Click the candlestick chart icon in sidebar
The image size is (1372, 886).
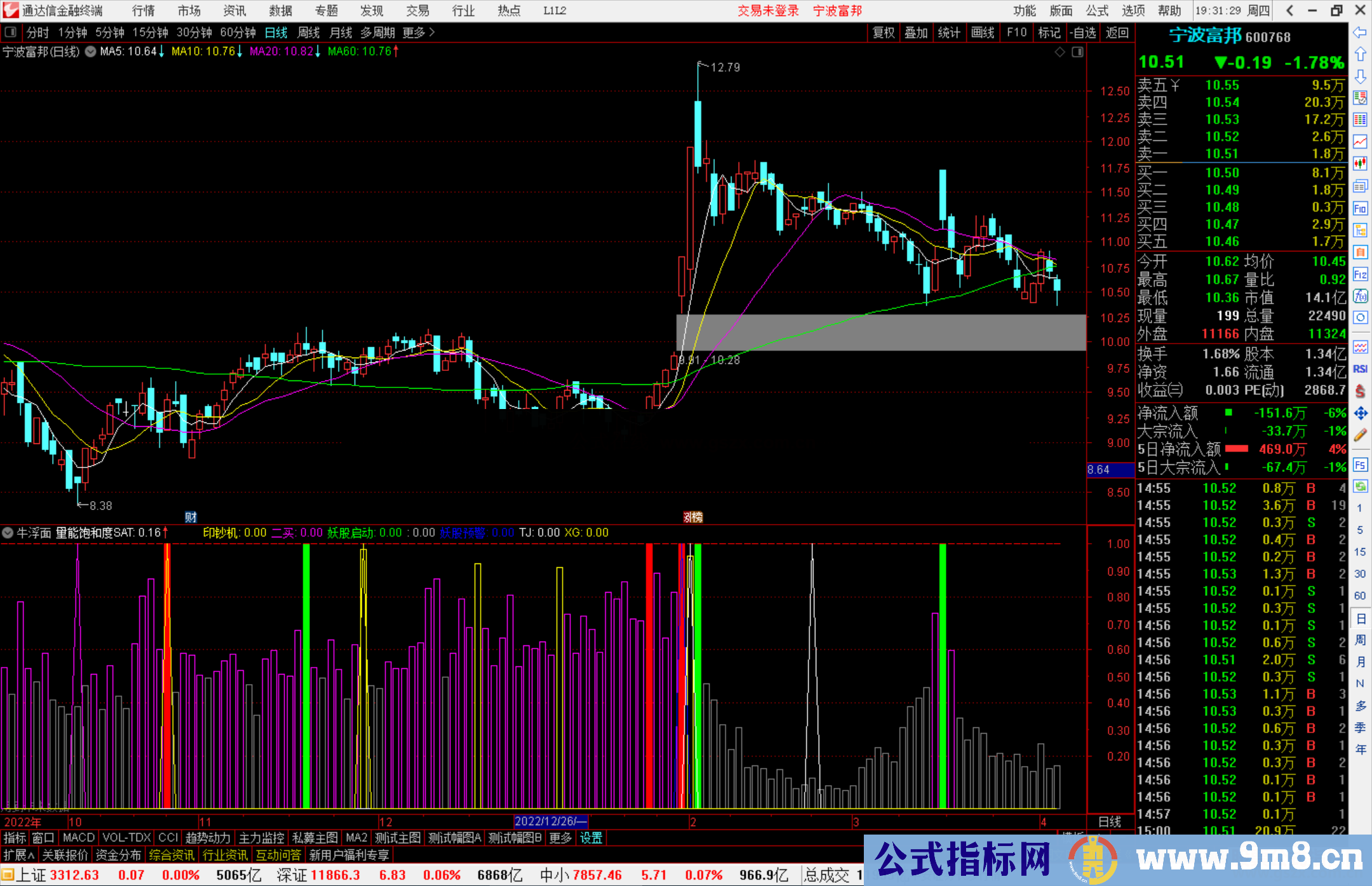[1360, 164]
